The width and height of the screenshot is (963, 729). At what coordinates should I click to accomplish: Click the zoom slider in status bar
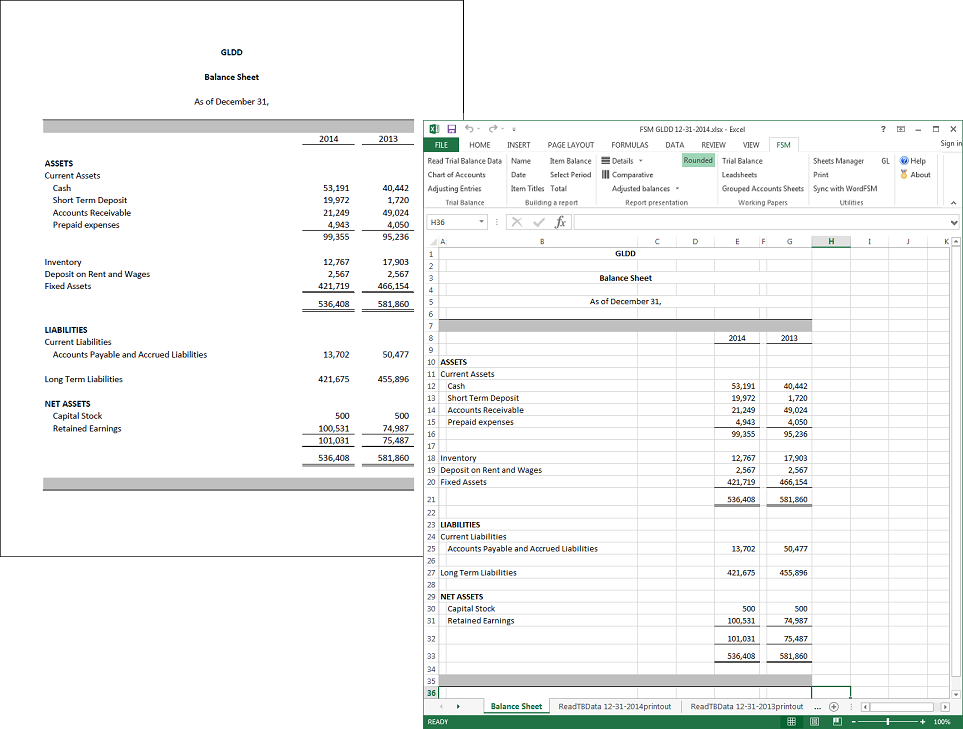tap(888, 722)
